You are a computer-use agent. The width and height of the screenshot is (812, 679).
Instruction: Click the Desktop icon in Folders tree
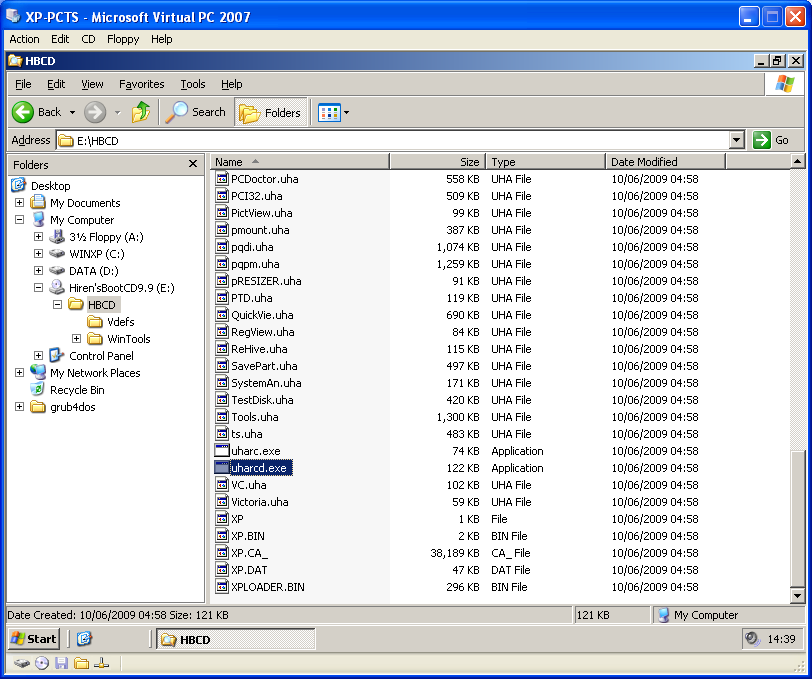tap(19, 185)
